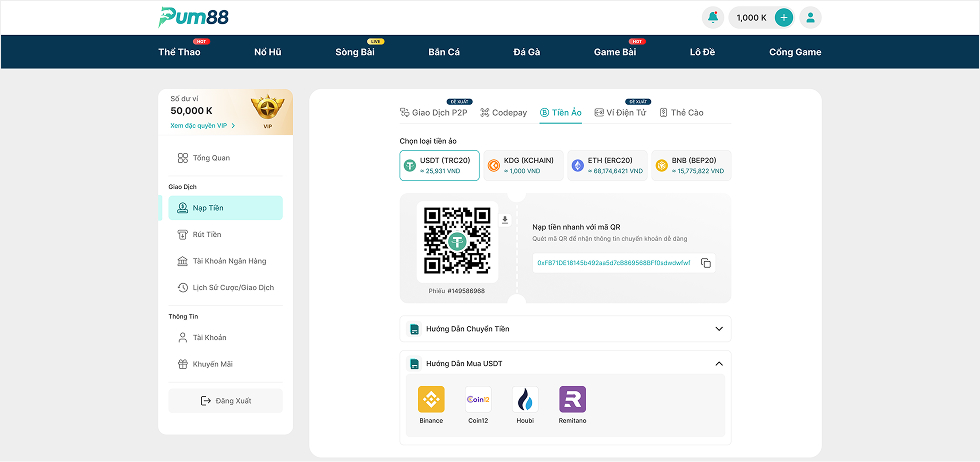This screenshot has height=462, width=980.
Task: Open Đá Gà menu
Action: pos(526,52)
